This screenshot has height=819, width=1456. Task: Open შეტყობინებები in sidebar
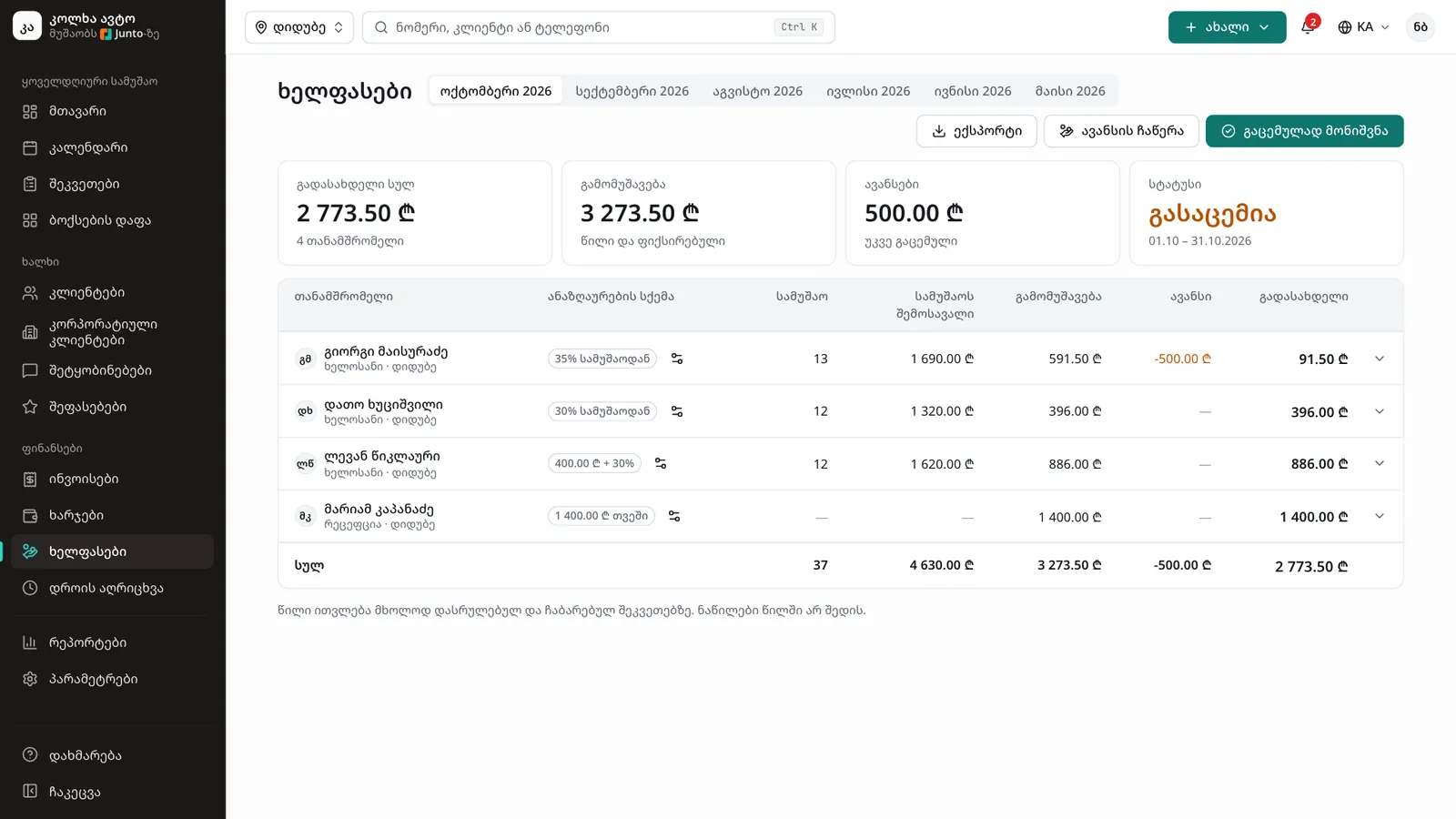pos(113,370)
